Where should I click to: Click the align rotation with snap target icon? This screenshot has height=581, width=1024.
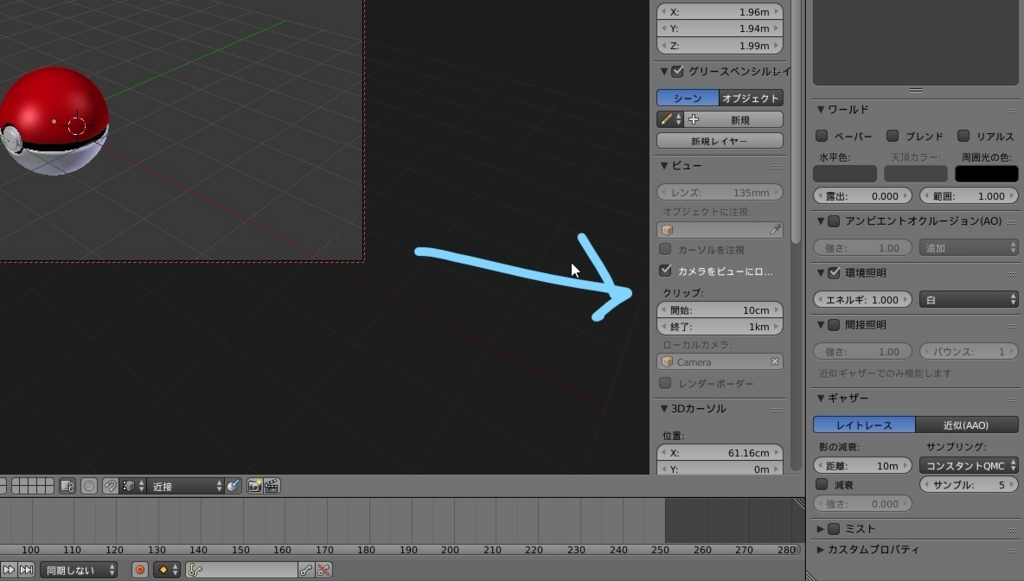[233, 486]
